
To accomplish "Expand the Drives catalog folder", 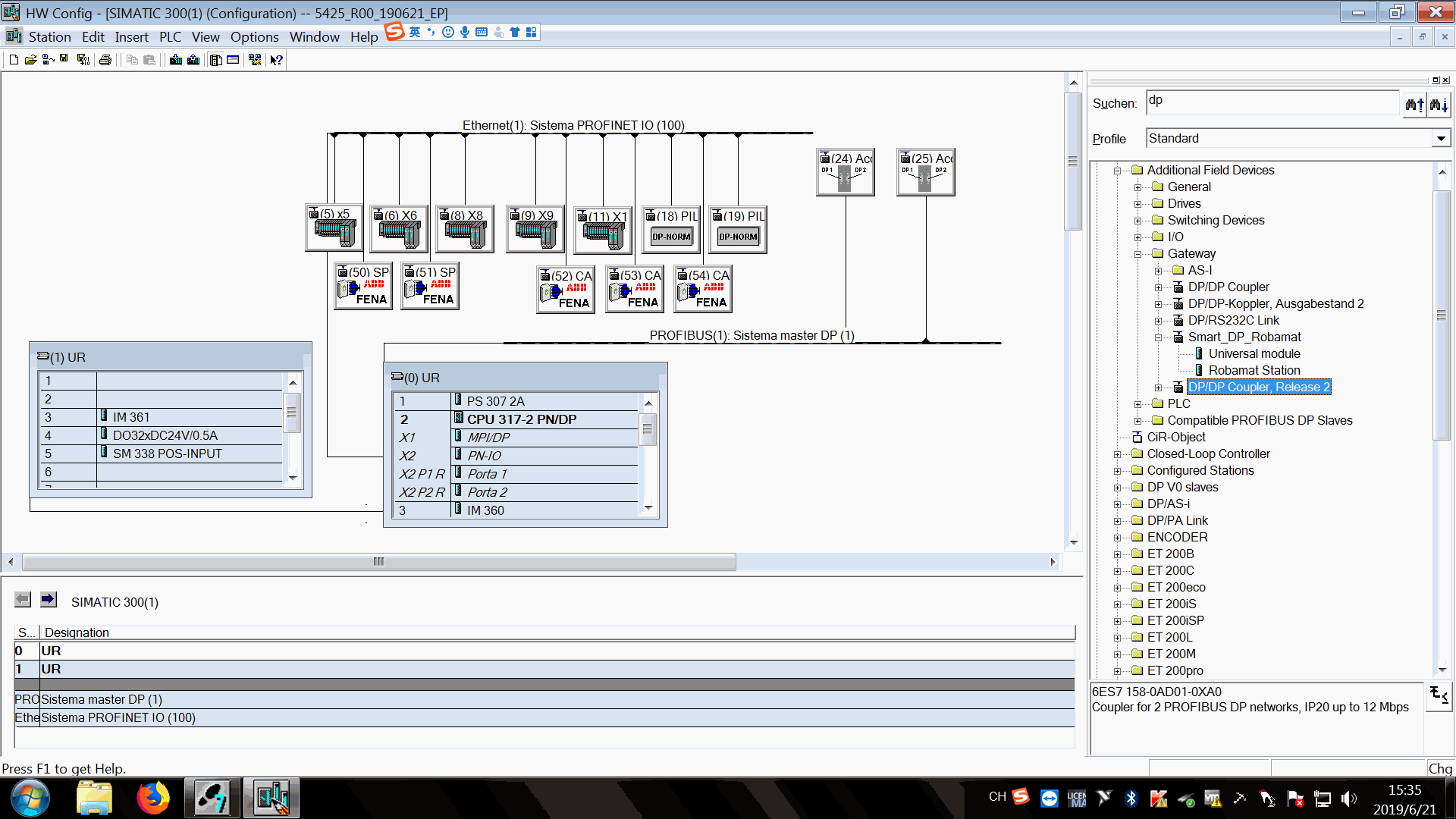I will click(x=1137, y=204).
